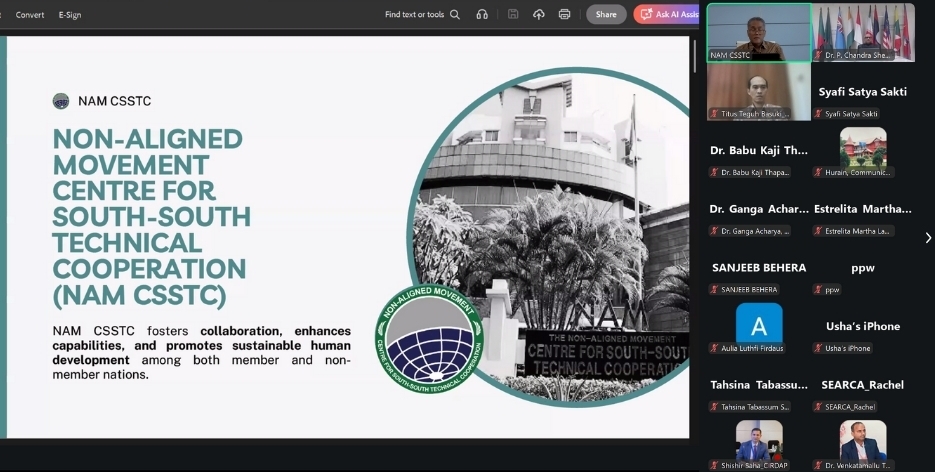Click the headphones read-aloud icon

[482, 14]
